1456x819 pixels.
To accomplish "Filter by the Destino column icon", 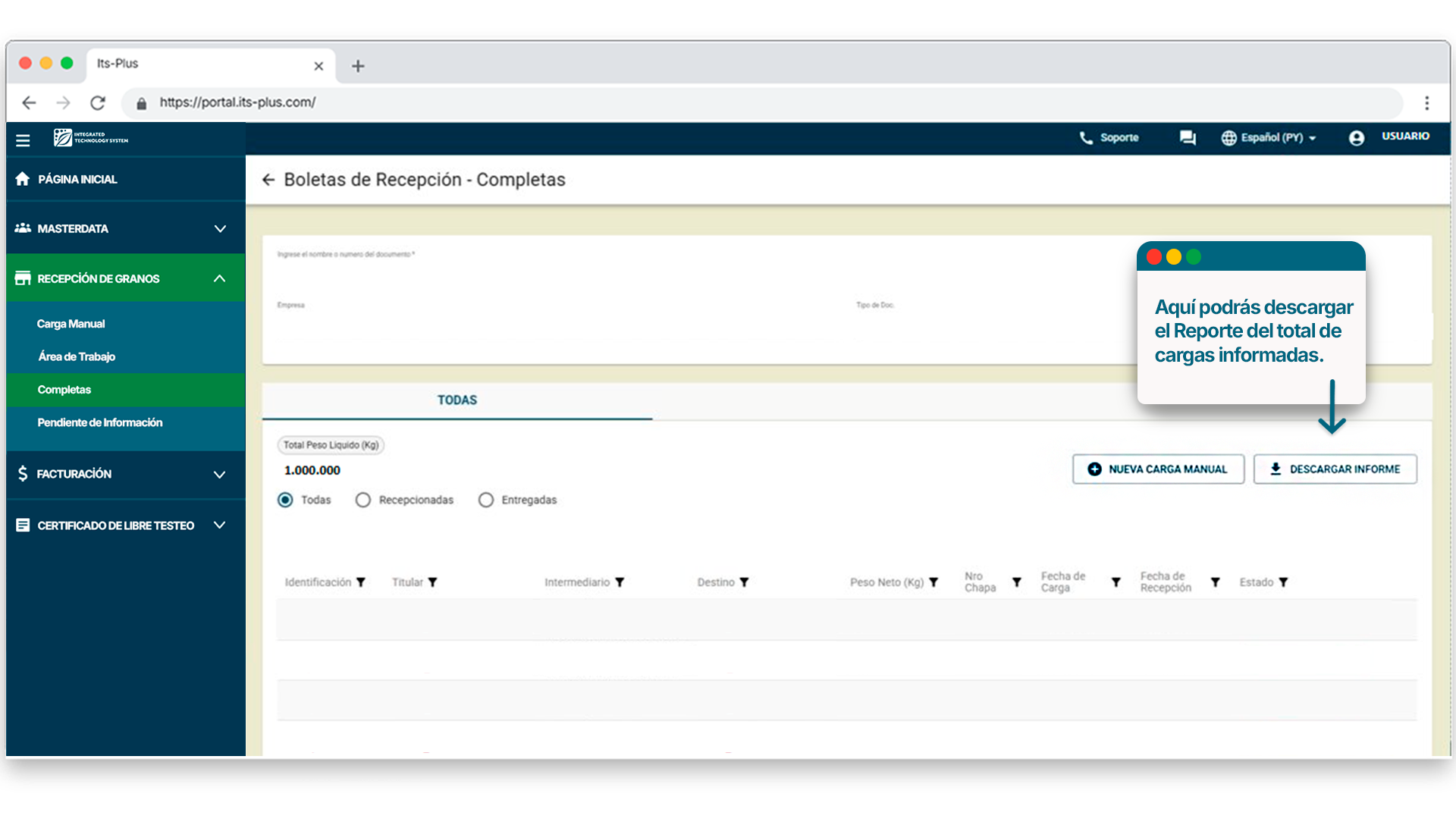I will (x=744, y=582).
